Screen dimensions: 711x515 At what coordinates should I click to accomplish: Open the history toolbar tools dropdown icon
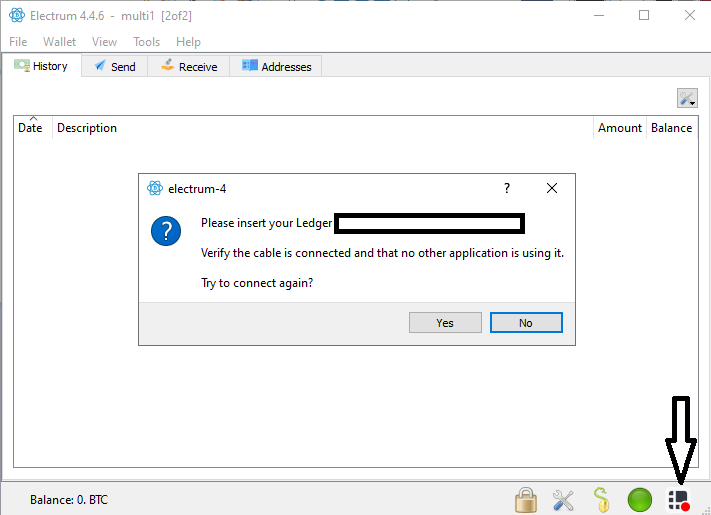pos(687,98)
